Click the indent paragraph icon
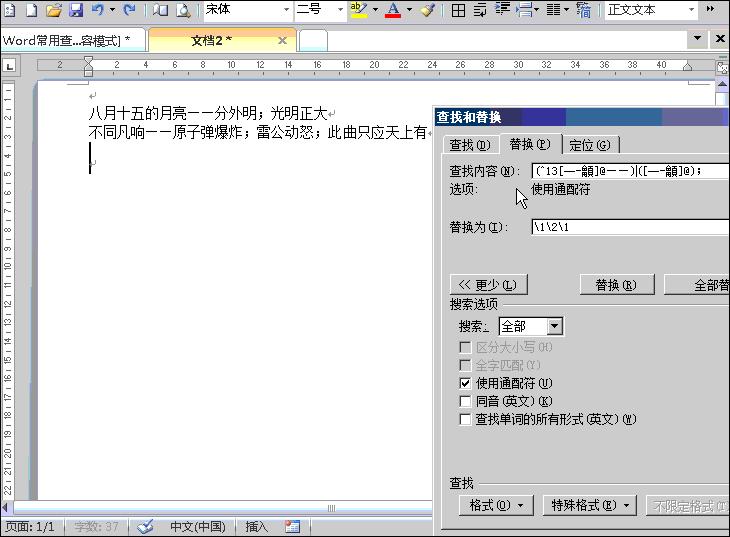 pyautogui.click(x=502, y=10)
